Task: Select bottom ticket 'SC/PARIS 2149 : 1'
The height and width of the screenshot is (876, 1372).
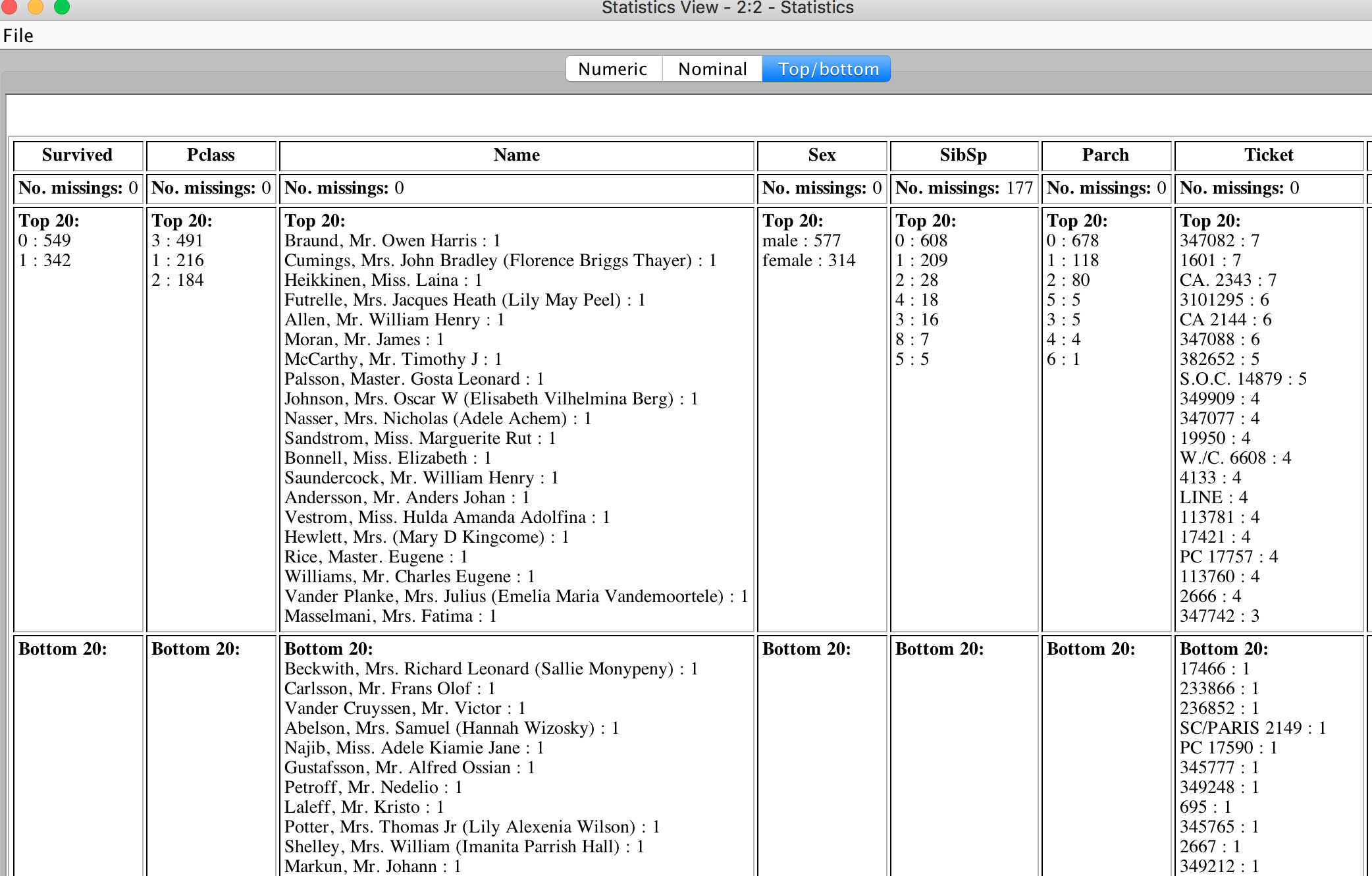Action: pyautogui.click(x=1253, y=728)
